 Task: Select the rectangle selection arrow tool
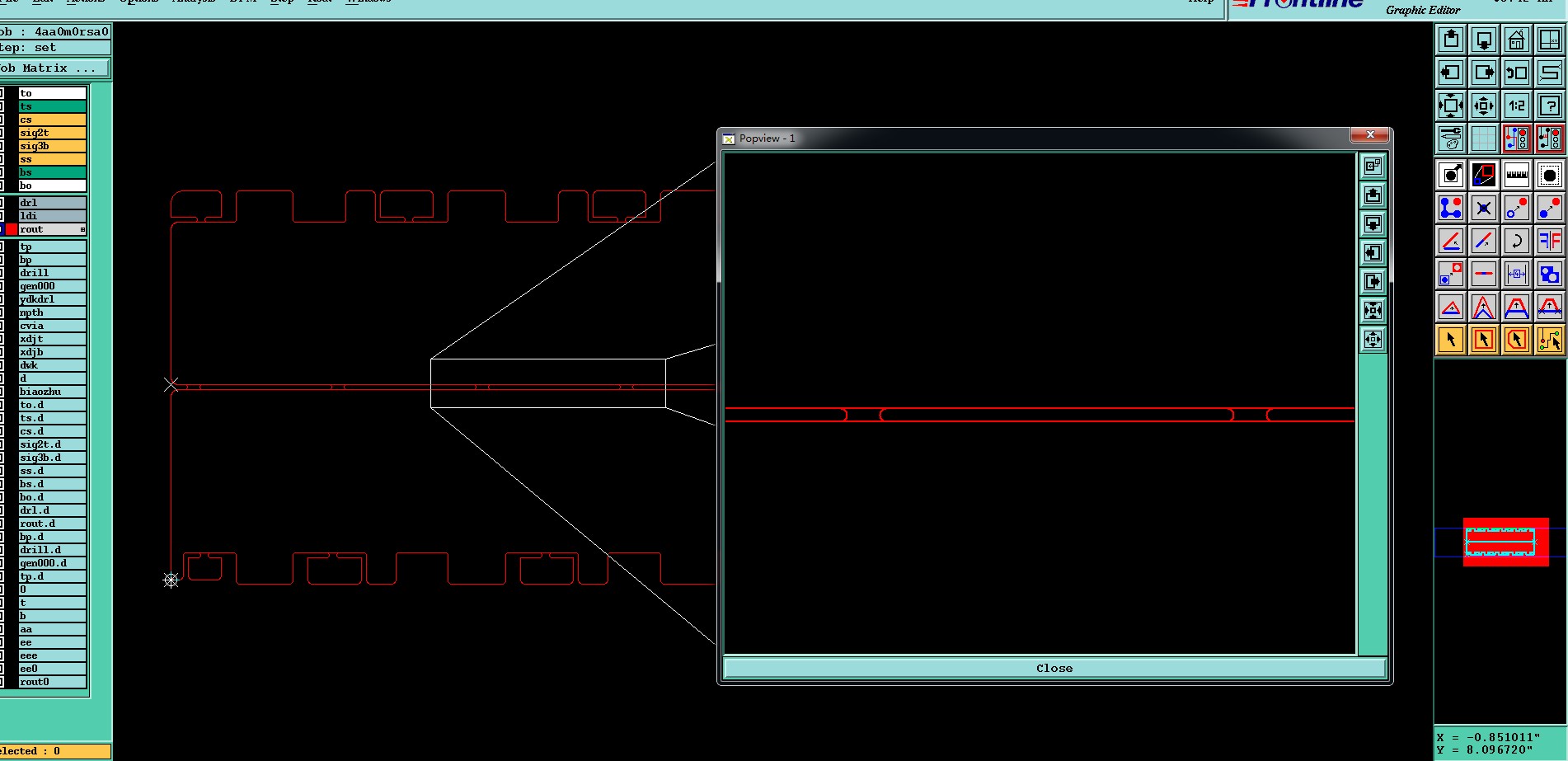click(x=1484, y=340)
